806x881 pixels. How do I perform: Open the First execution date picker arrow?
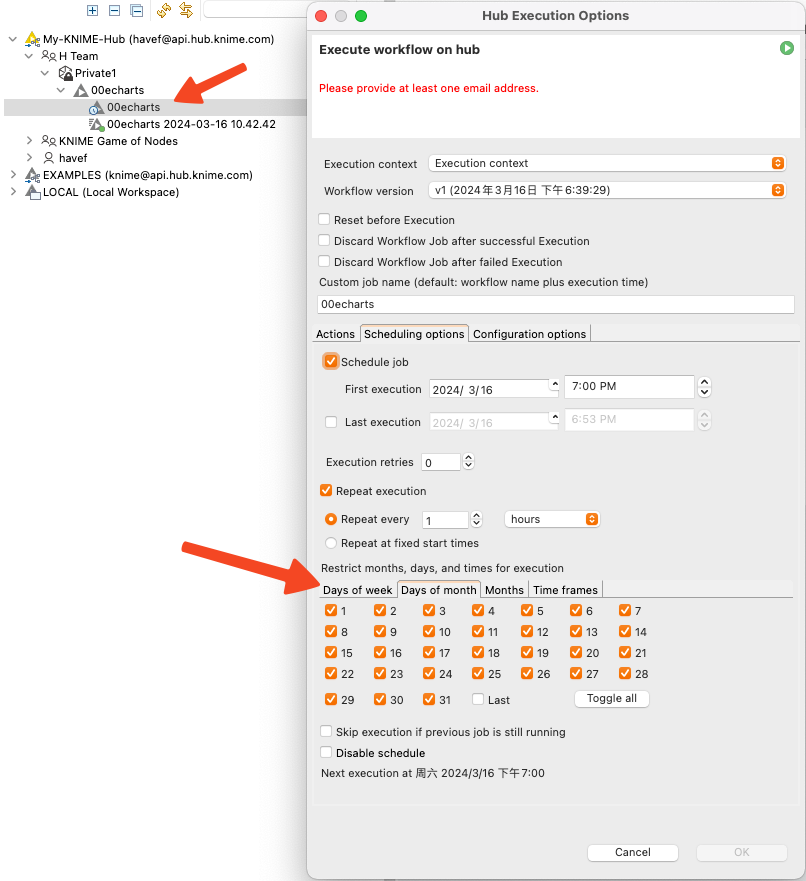(x=555, y=385)
